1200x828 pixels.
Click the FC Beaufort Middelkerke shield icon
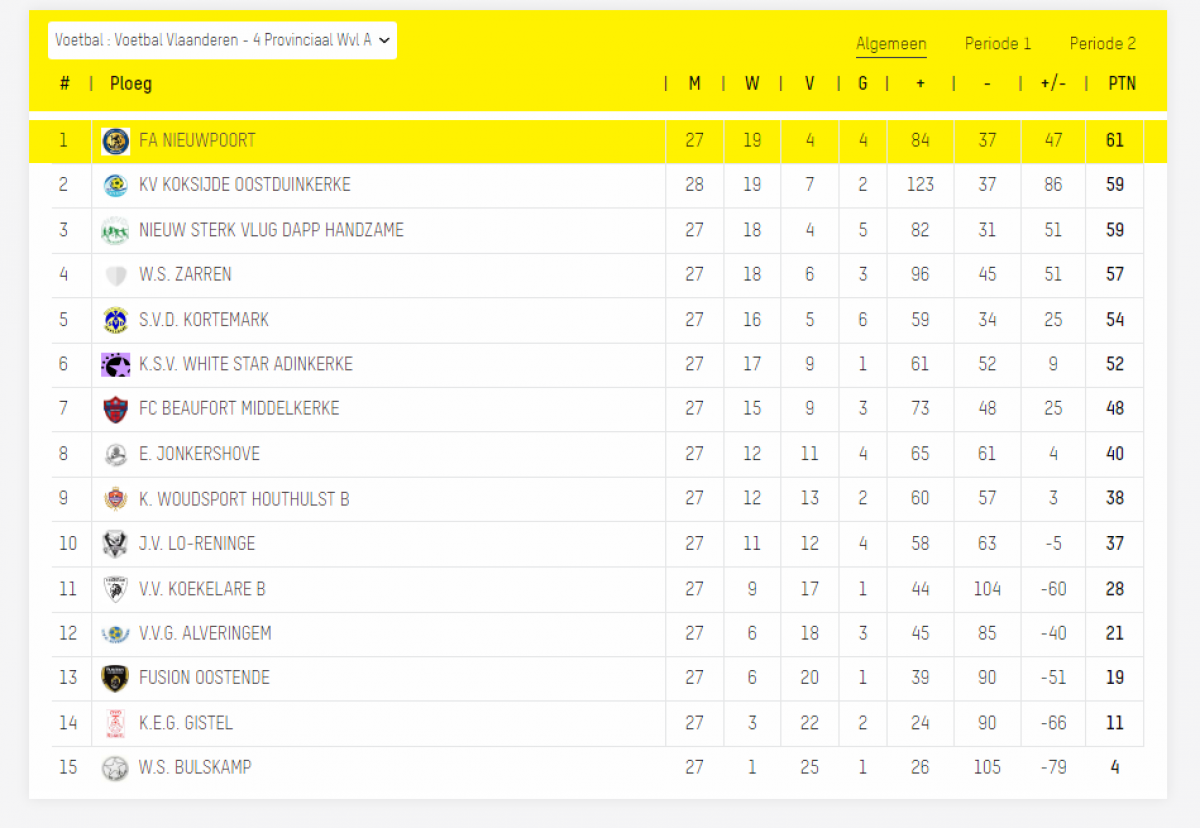tap(116, 409)
